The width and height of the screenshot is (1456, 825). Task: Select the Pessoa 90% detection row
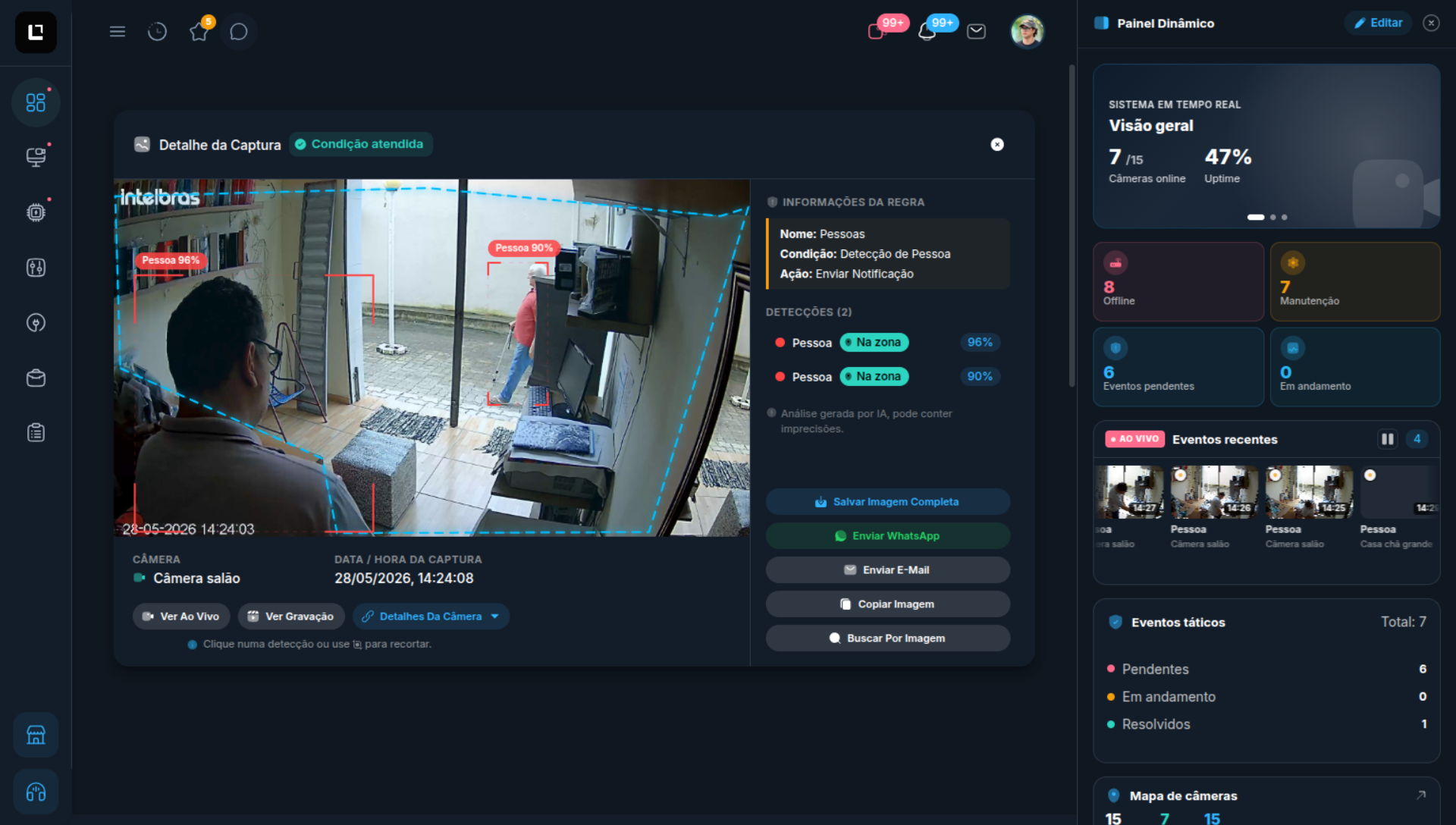pos(887,377)
